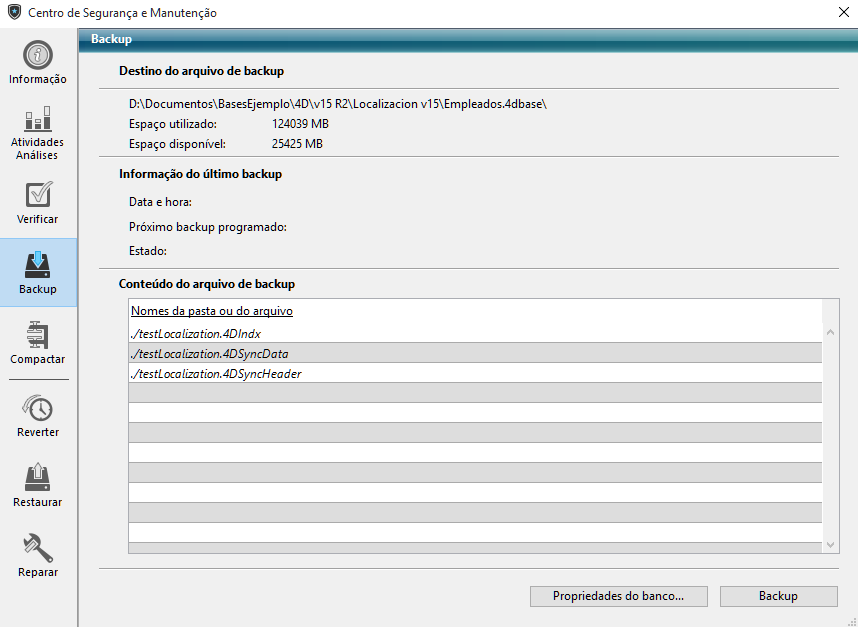Open the Verificar checkmark icon
This screenshot has height=627, width=858.
(x=38, y=195)
